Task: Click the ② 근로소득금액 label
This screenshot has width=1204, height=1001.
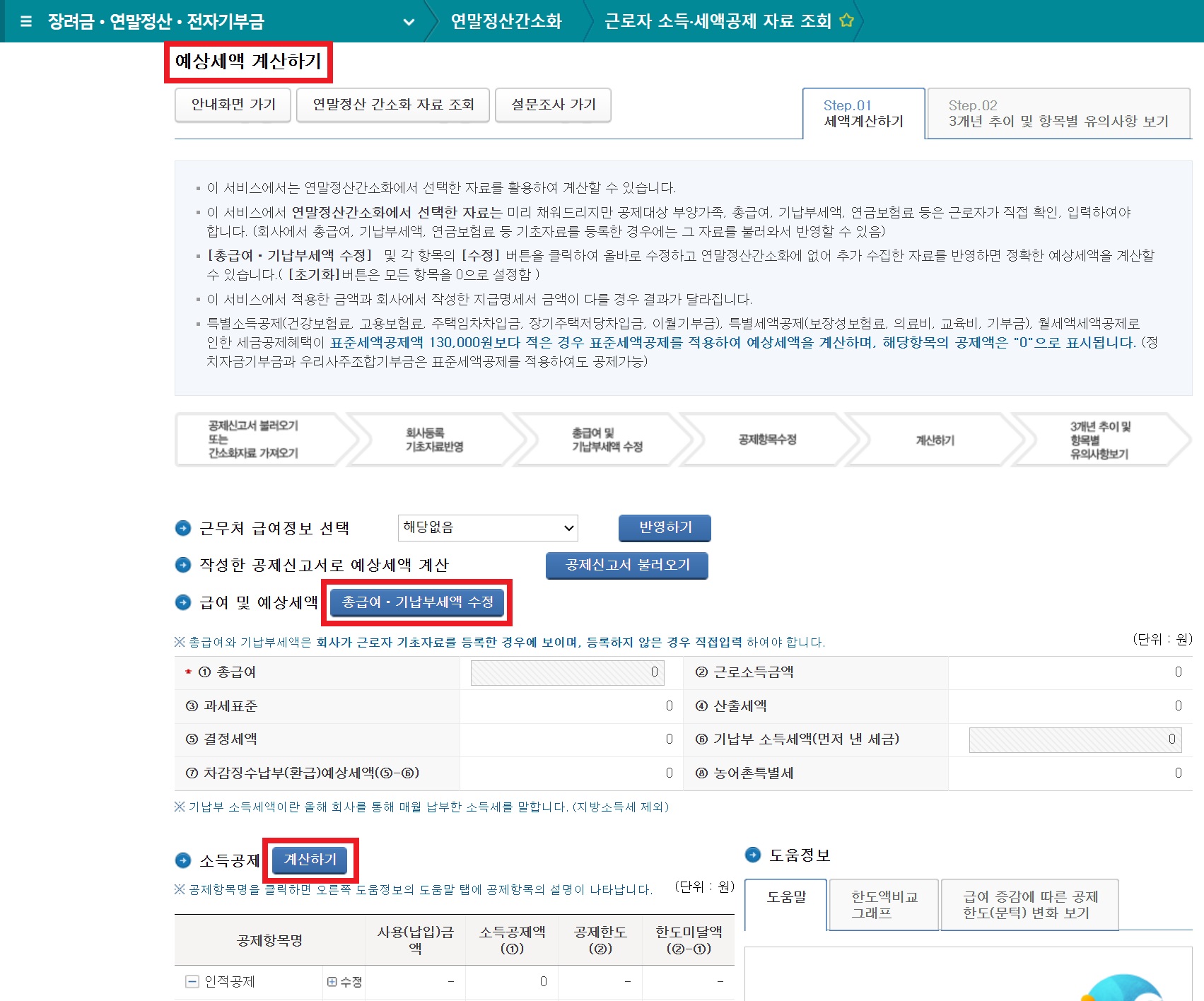Action: tap(744, 672)
